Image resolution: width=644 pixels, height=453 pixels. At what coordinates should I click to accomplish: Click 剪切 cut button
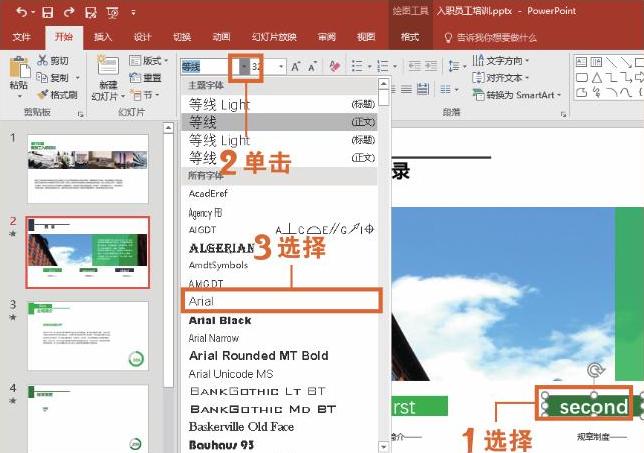pos(53,60)
